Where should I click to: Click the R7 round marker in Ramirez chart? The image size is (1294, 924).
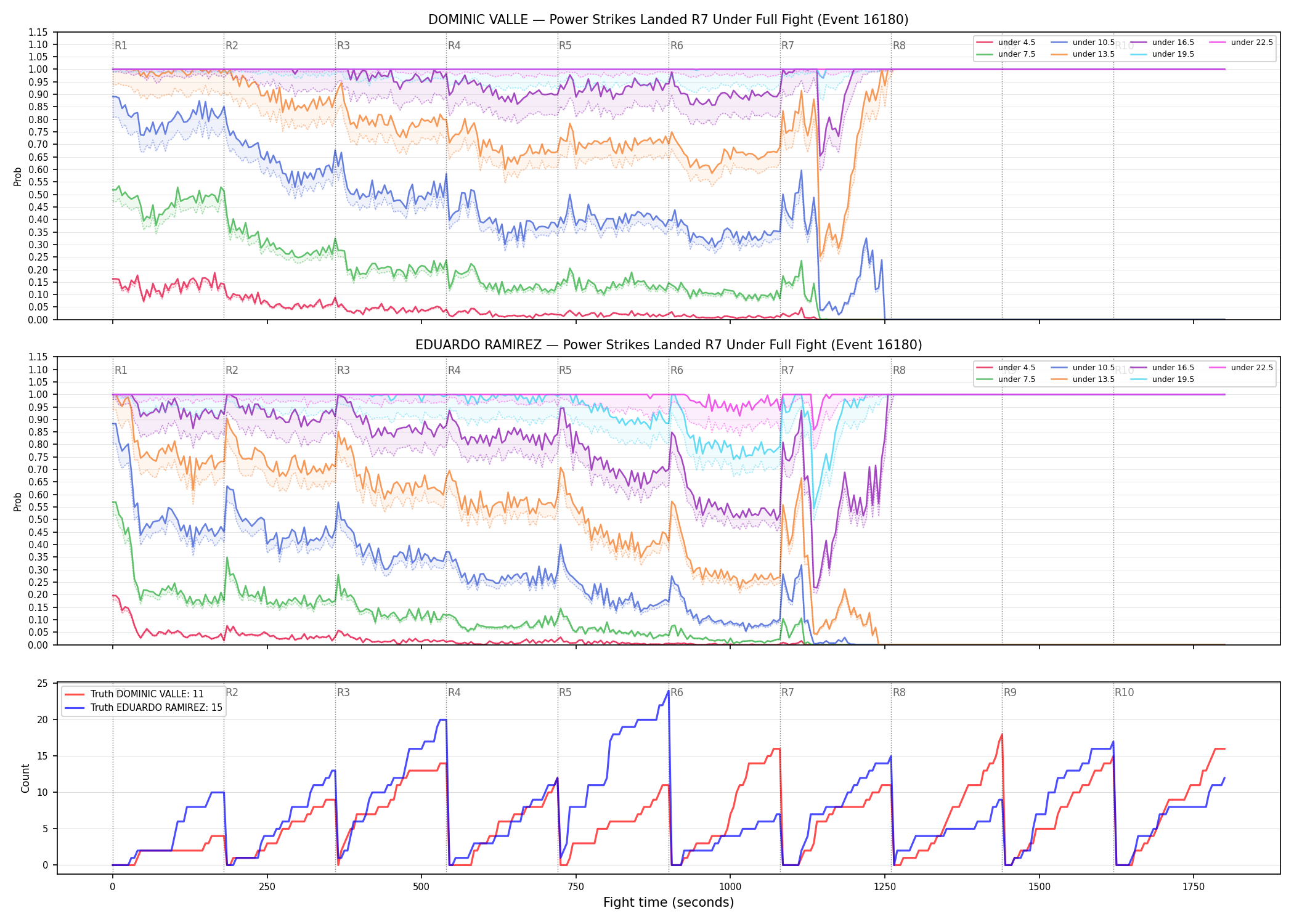(x=787, y=370)
